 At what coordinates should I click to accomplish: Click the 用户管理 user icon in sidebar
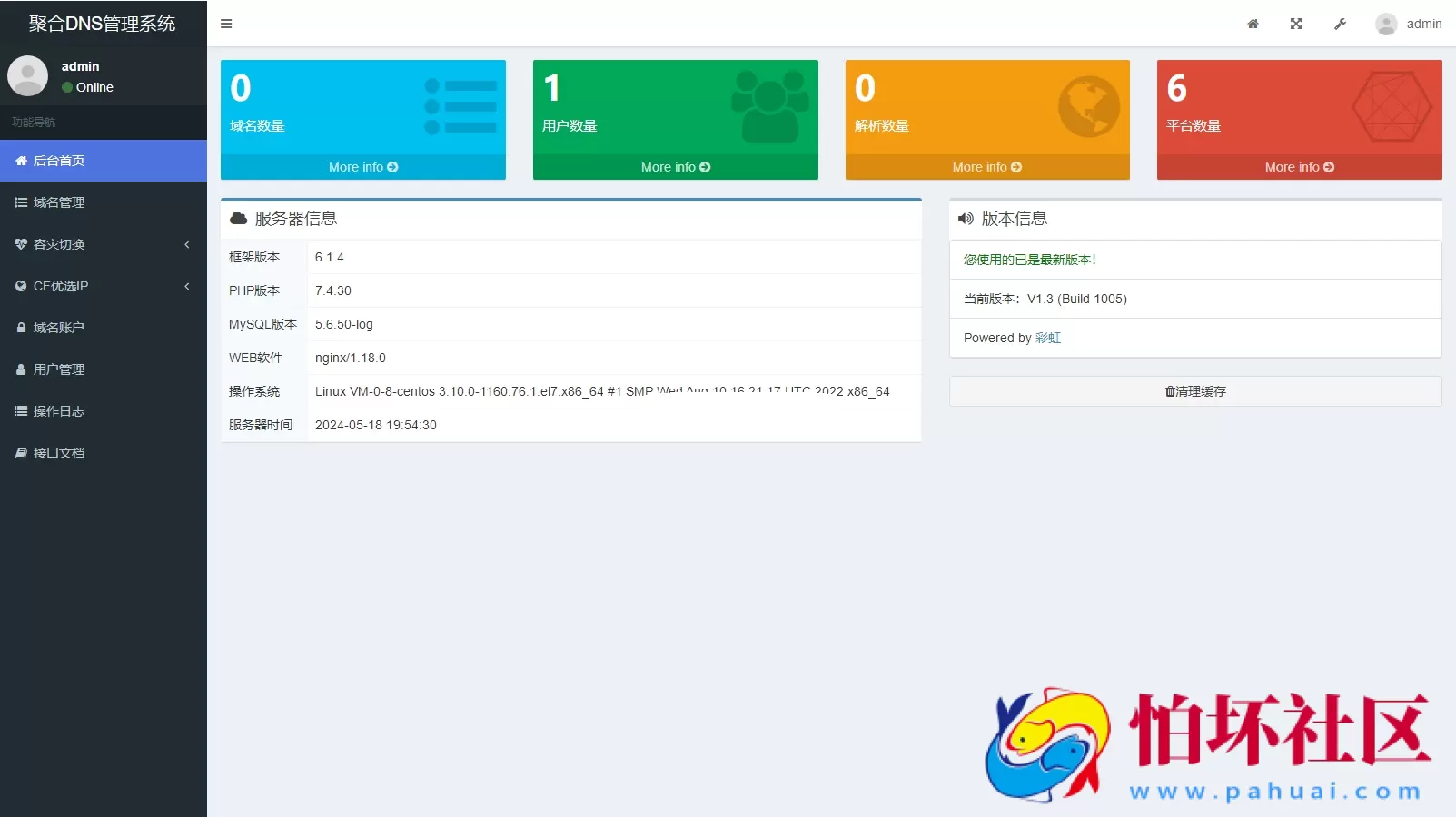[21, 369]
